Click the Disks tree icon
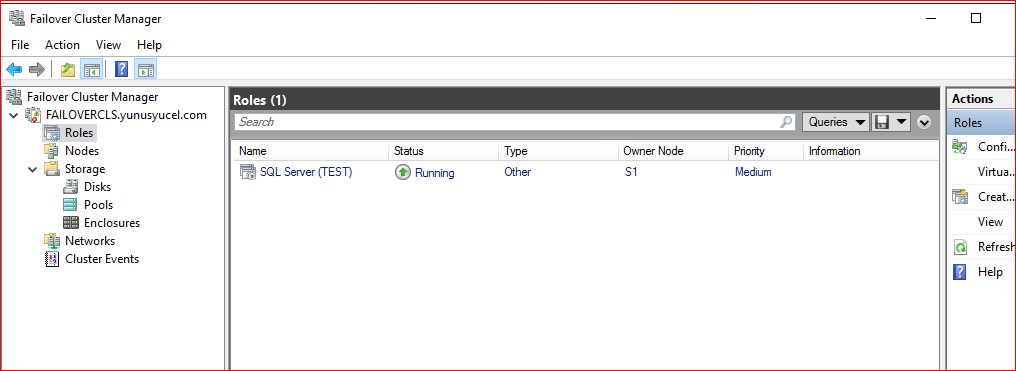Image resolution: width=1016 pixels, height=371 pixels. tap(70, 187)
